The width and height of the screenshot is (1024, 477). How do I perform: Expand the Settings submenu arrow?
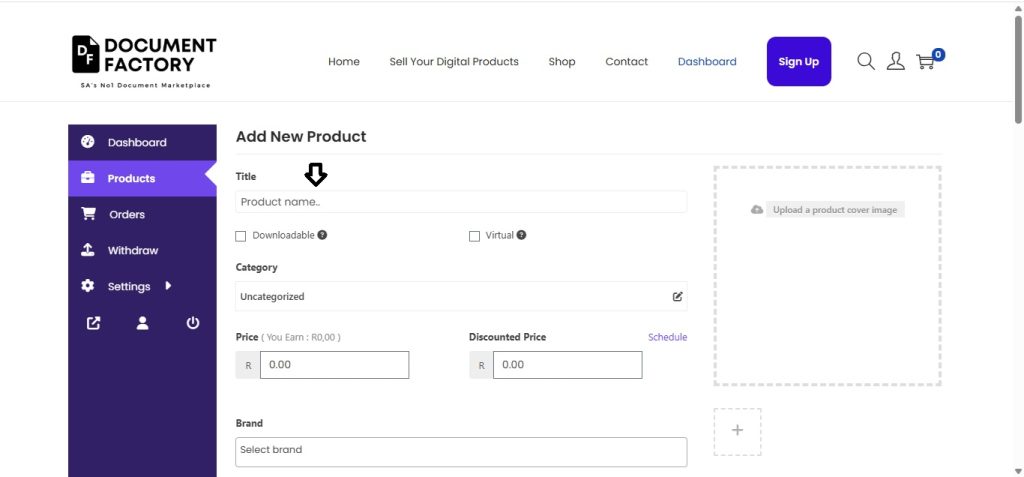pyautogui.click(x=168, y=286)
